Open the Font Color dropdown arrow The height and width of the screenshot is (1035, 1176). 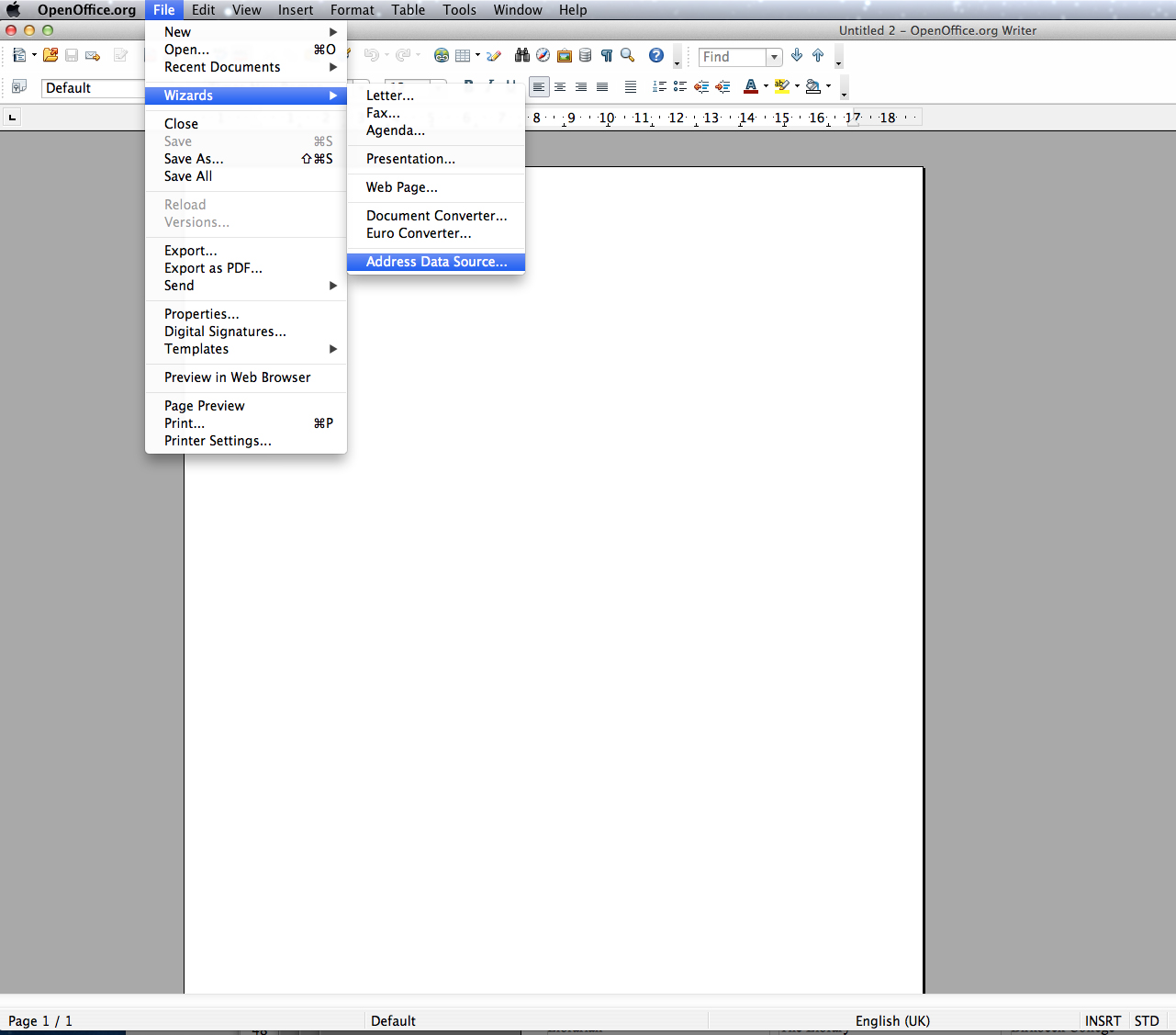click(765, 86)
